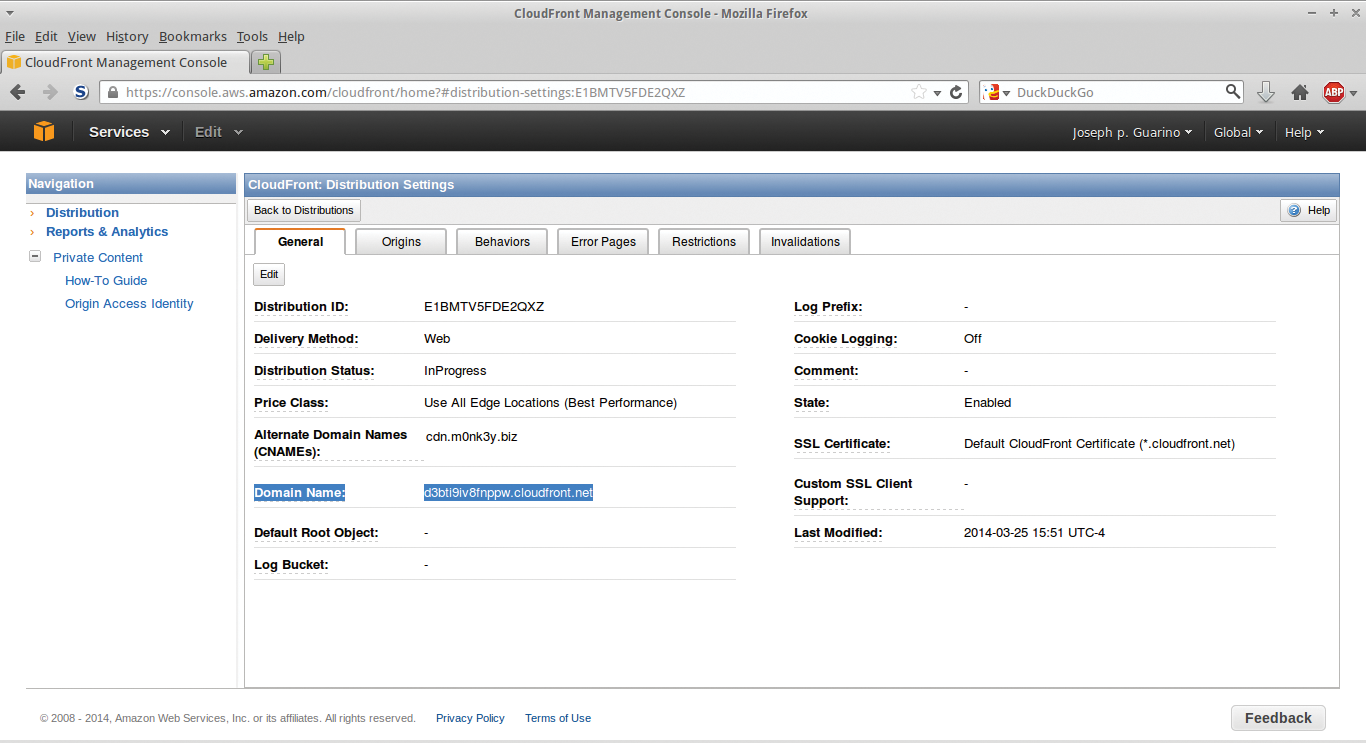
Task: Click the padlock icon in the address bar
Action: [x=113, y=92]
